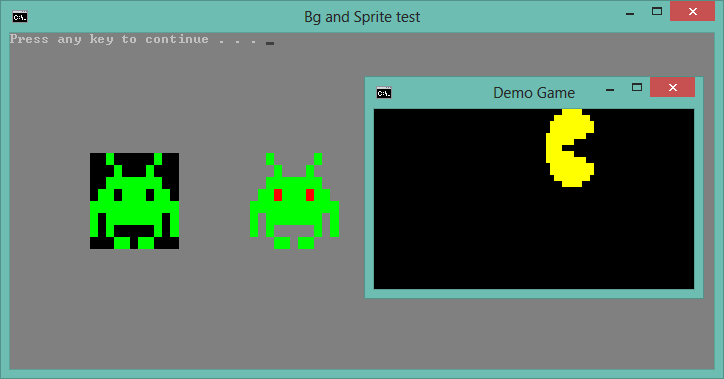Minimize the Bg and Sprite test window

pyautogui.click(x=630, y=13)
